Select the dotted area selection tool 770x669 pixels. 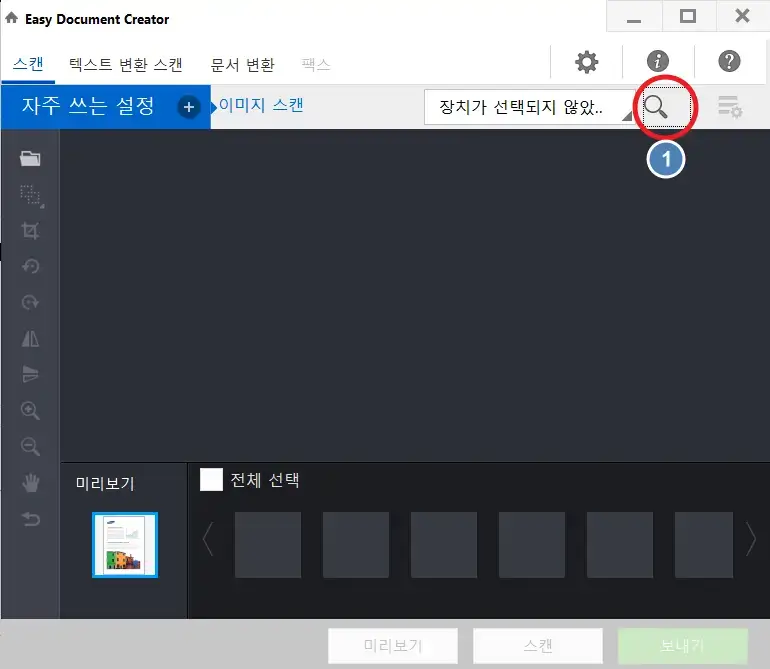click(31, 196)
